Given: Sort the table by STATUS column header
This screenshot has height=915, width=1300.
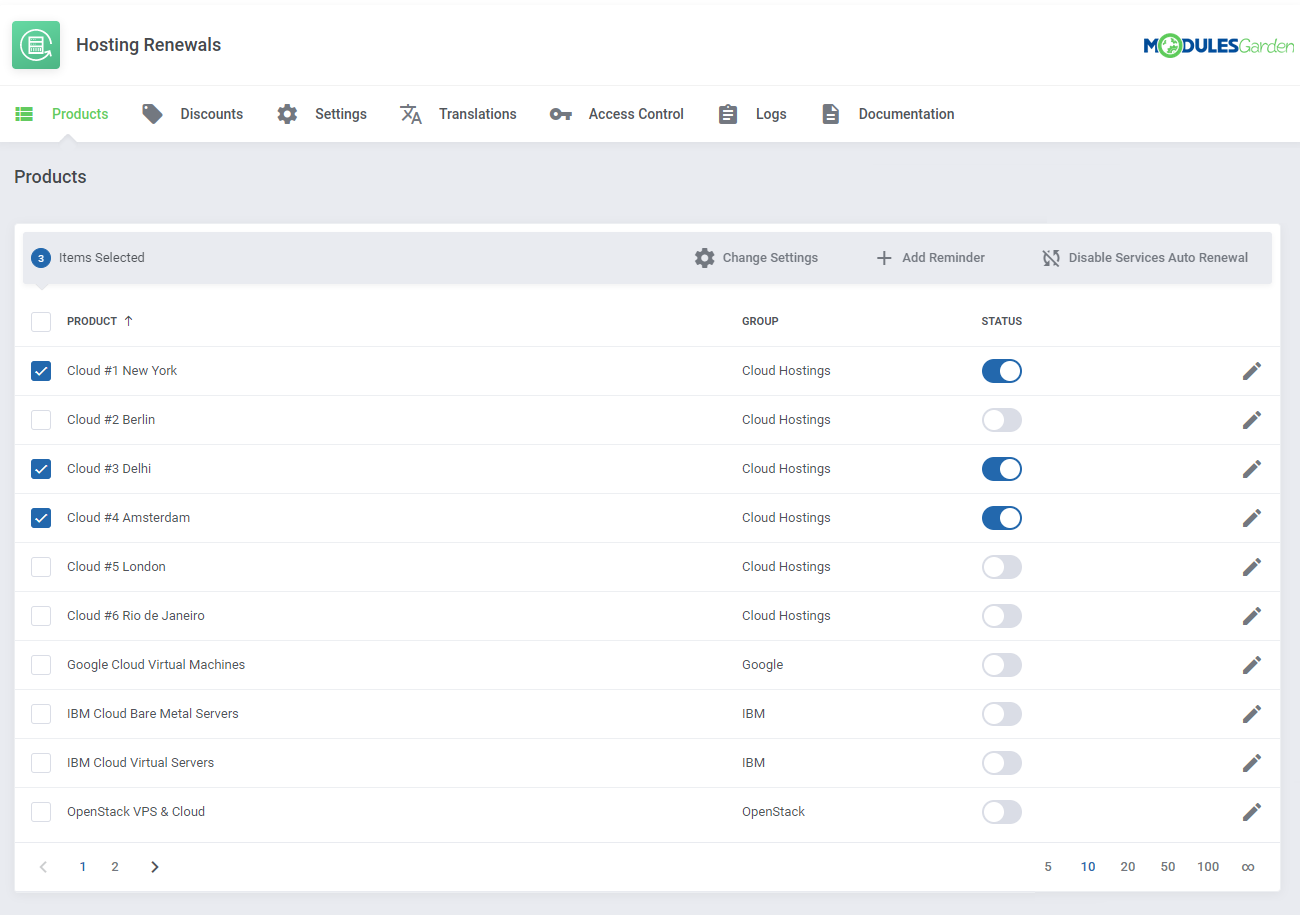Looking at the screenshot, I should [1002, 321].
